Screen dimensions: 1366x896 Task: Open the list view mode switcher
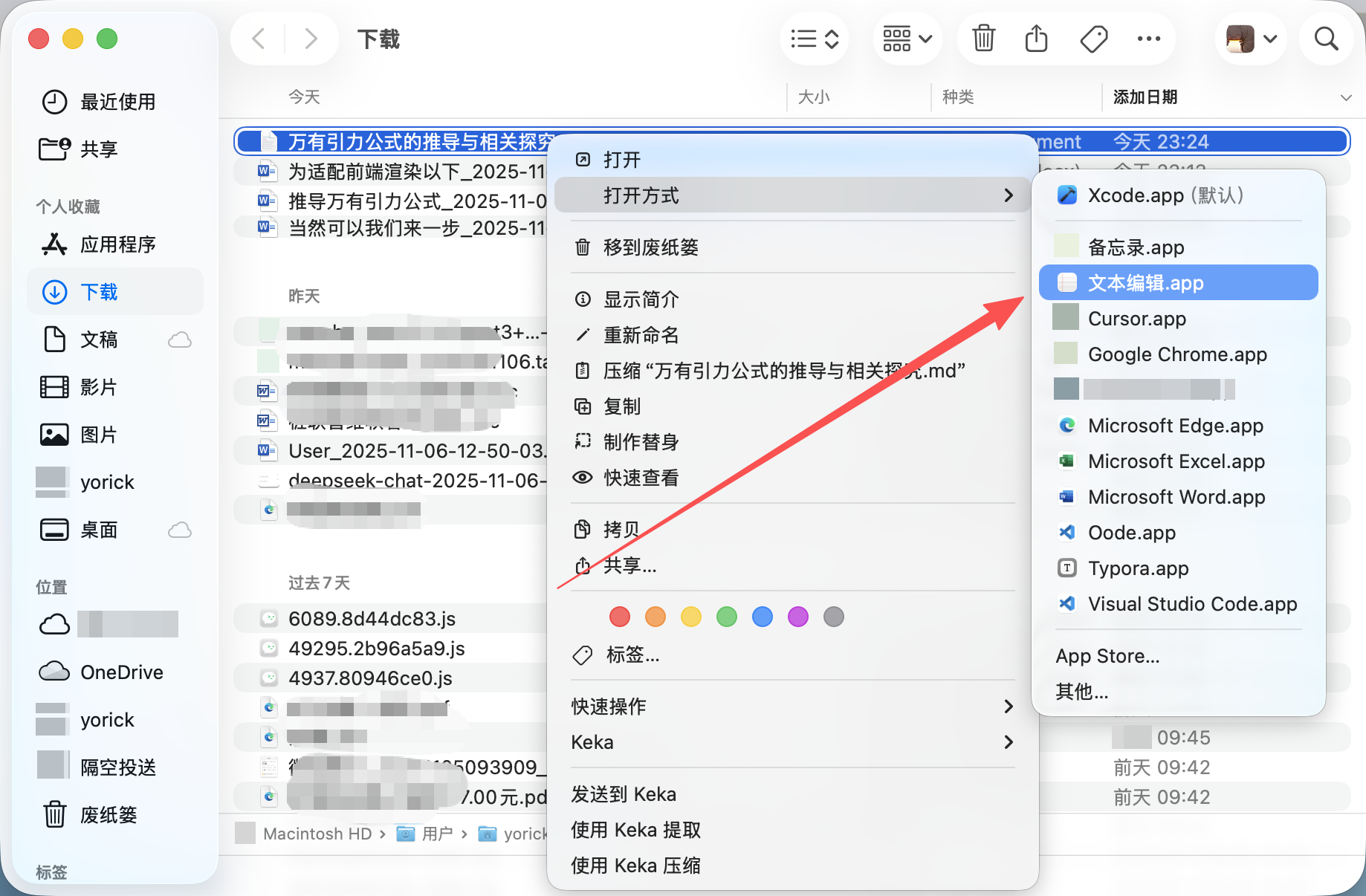[815, 38]
